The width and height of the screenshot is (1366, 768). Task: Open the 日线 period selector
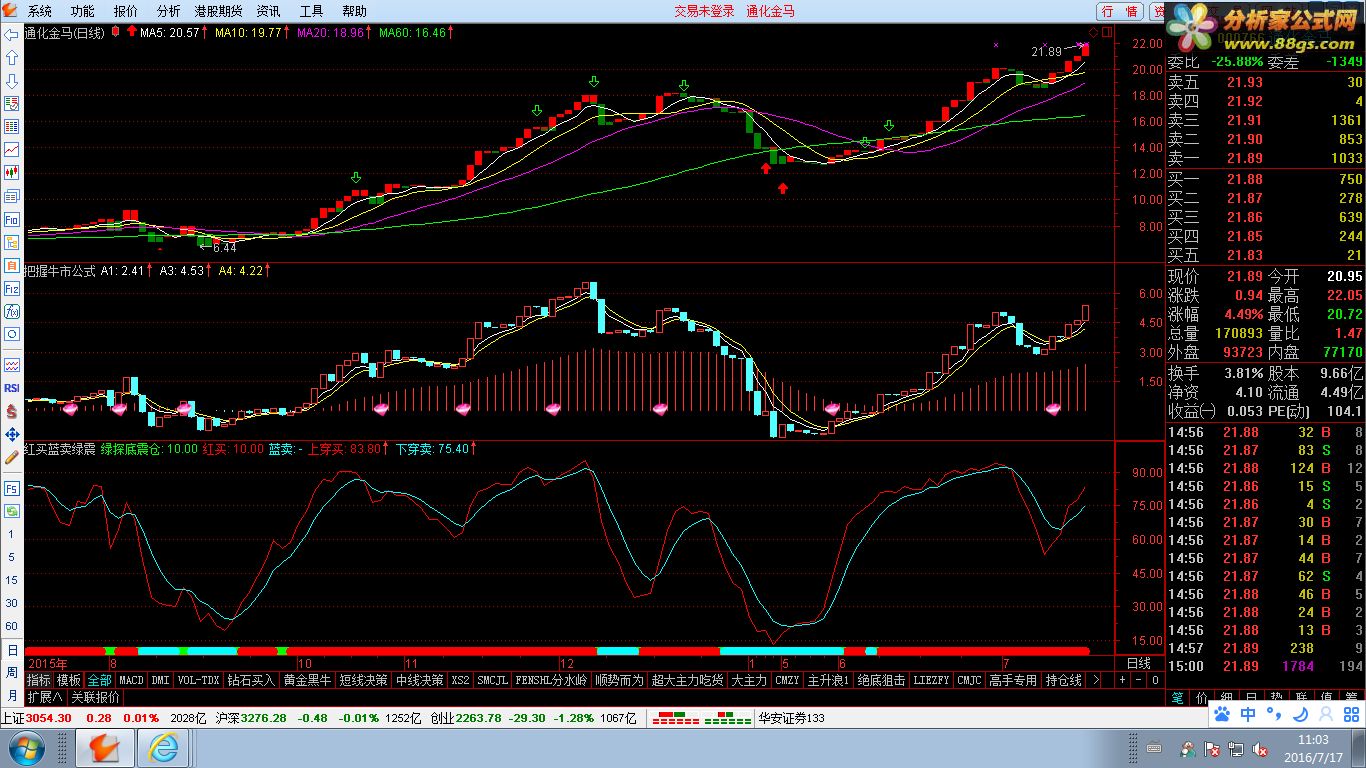1138,663
